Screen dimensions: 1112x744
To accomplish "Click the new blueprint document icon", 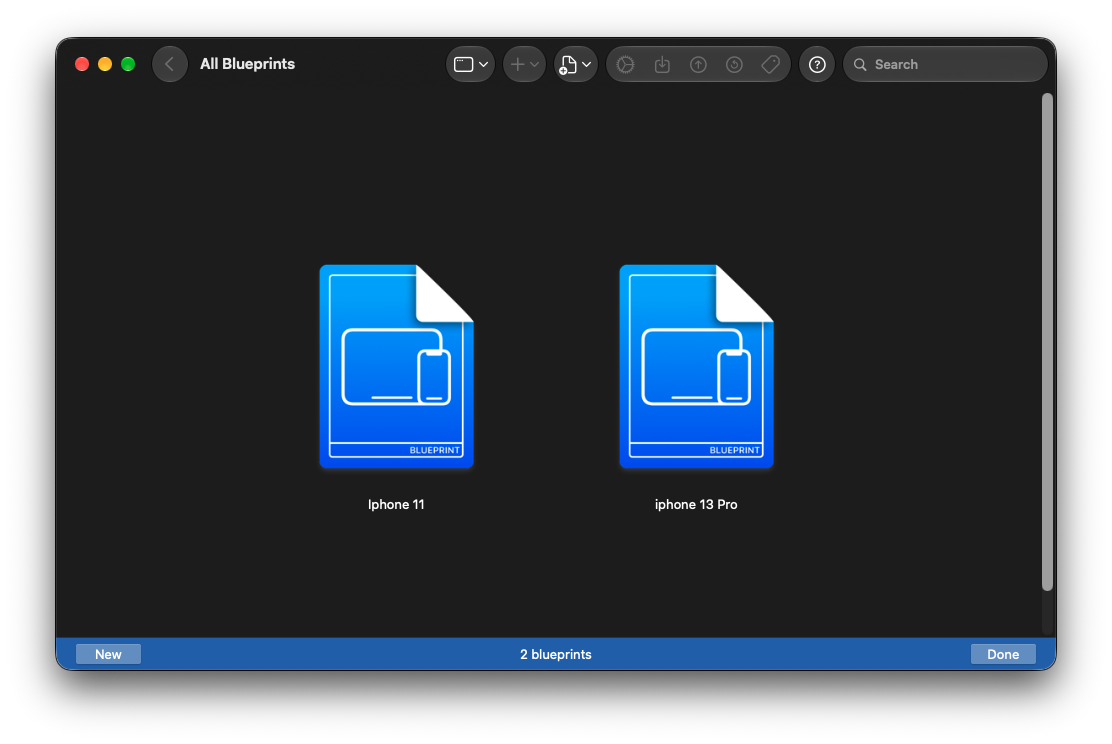I will click(568, 65).
